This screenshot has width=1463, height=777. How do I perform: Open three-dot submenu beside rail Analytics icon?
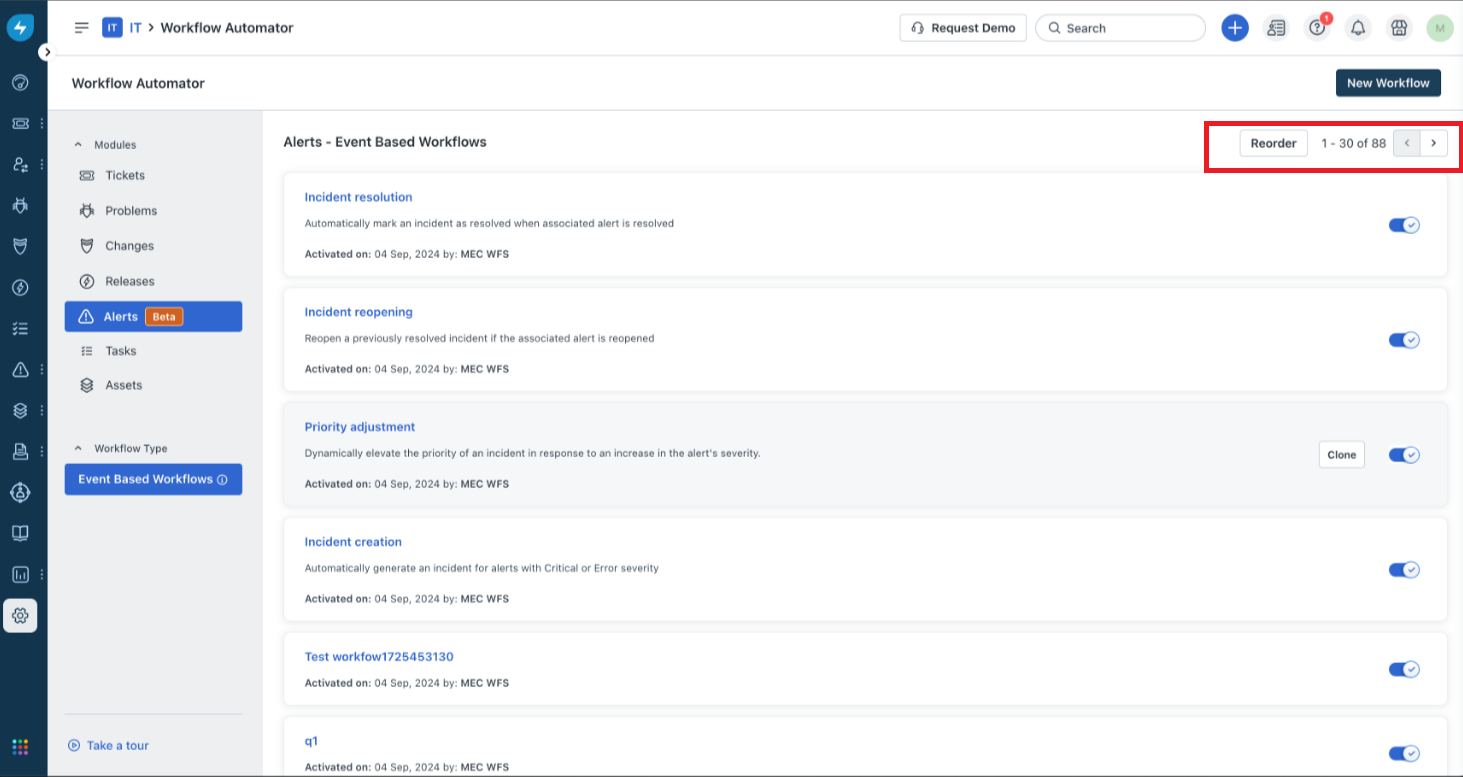click(x=42, y=574)
